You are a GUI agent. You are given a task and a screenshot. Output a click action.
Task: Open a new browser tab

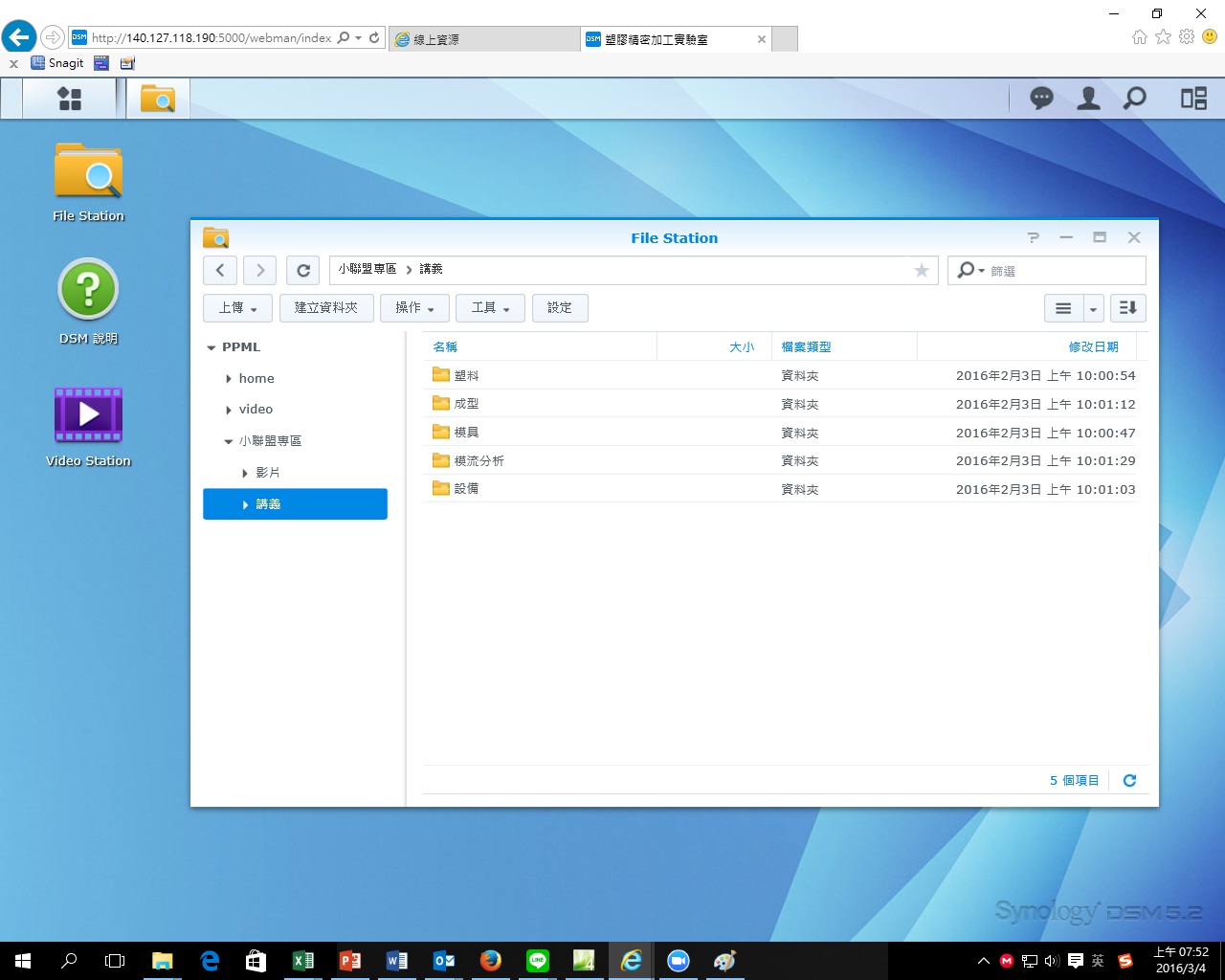[x=785, y=39]
